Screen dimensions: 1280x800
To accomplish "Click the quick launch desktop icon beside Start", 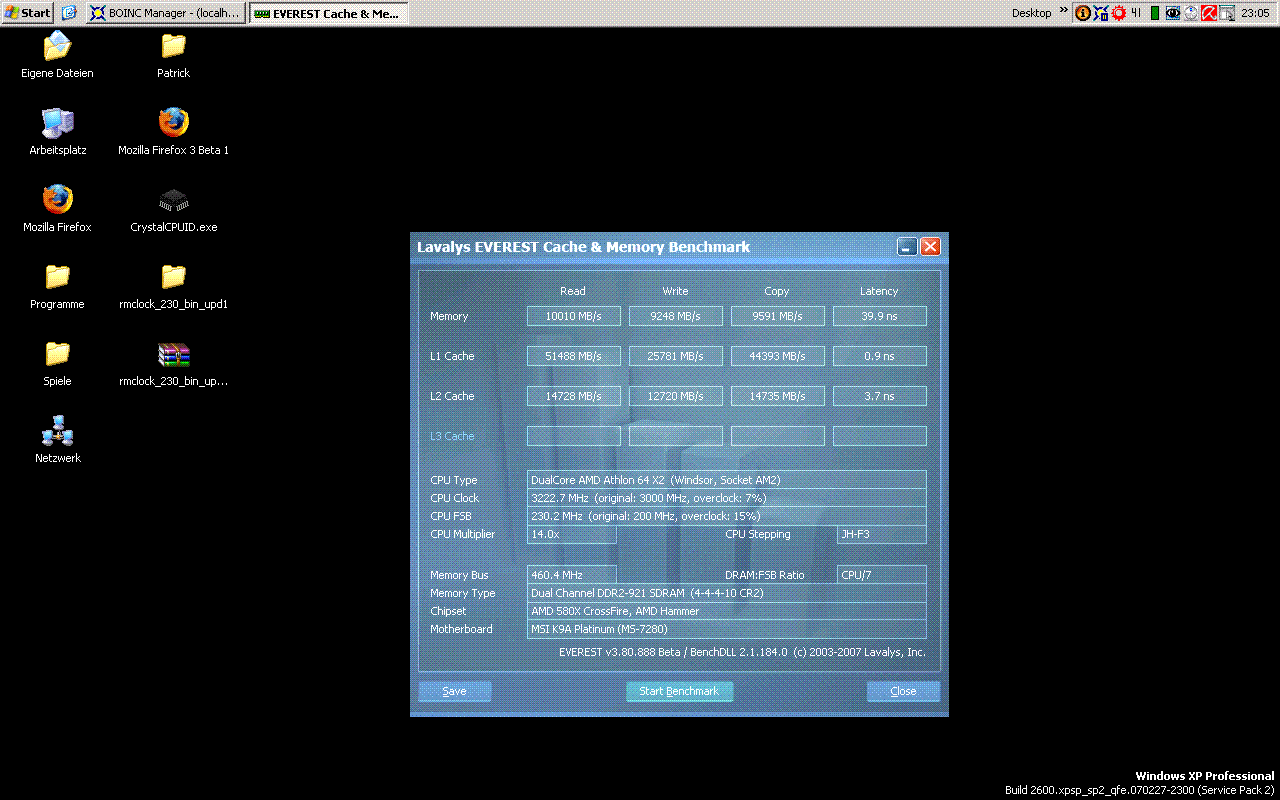I will (x=68, y=13).
